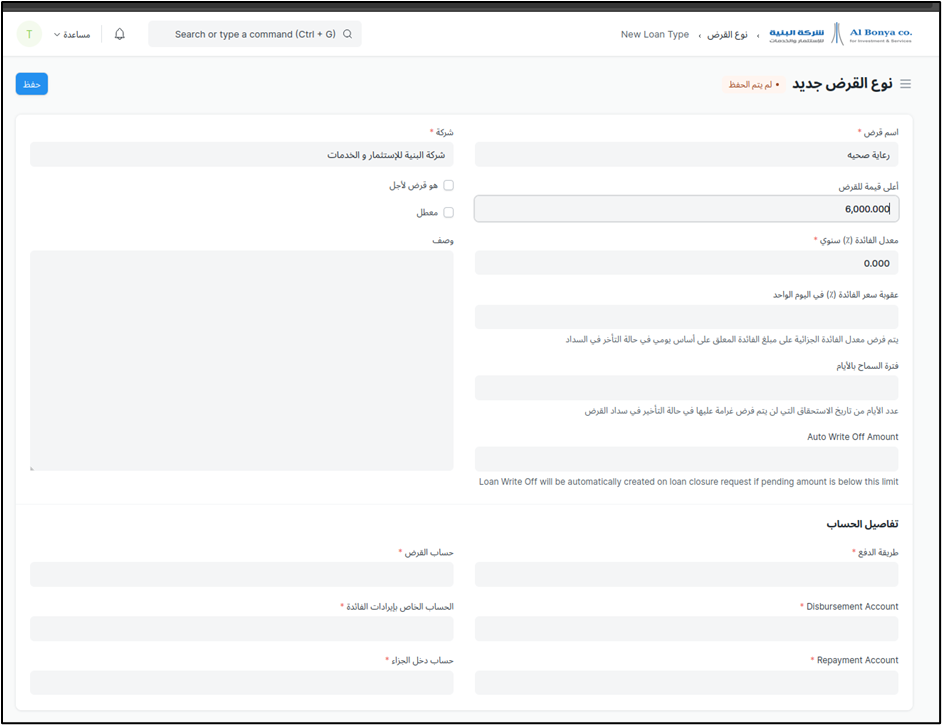This screenshot has width=942, height=725.
Task: Focus the أعلى قيمة للقرض amount field
Action: point(686,208)
